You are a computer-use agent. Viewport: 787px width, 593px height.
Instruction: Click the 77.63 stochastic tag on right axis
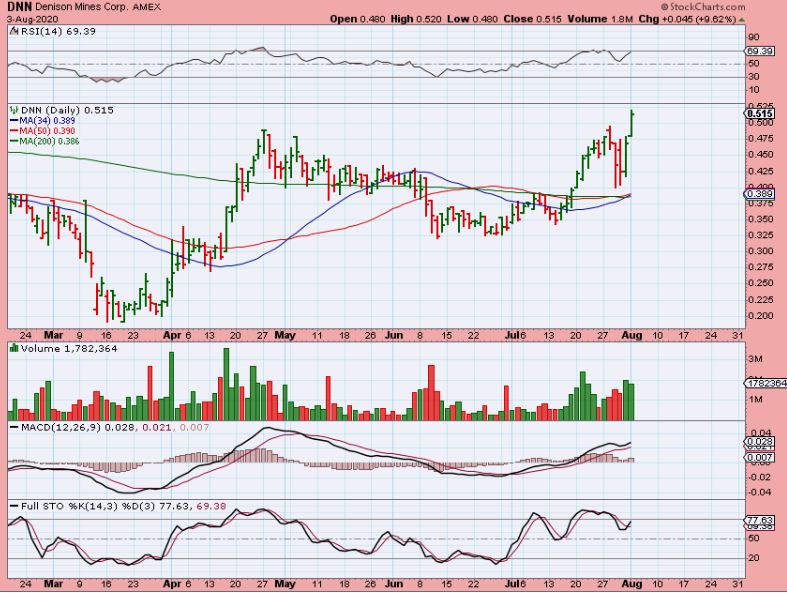pyautogui.click(x=760, y=520)
